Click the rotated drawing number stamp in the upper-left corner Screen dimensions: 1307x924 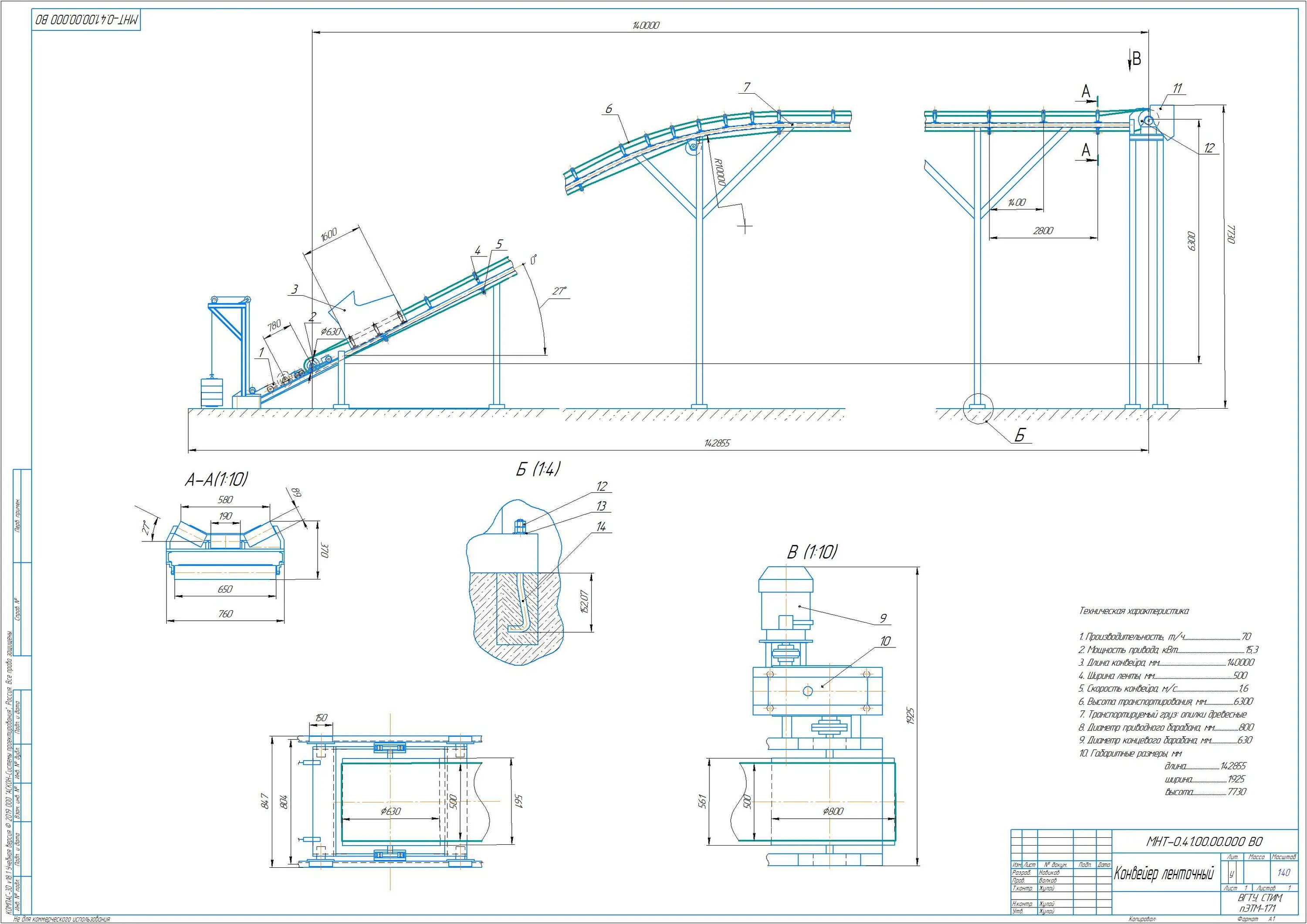87,20
